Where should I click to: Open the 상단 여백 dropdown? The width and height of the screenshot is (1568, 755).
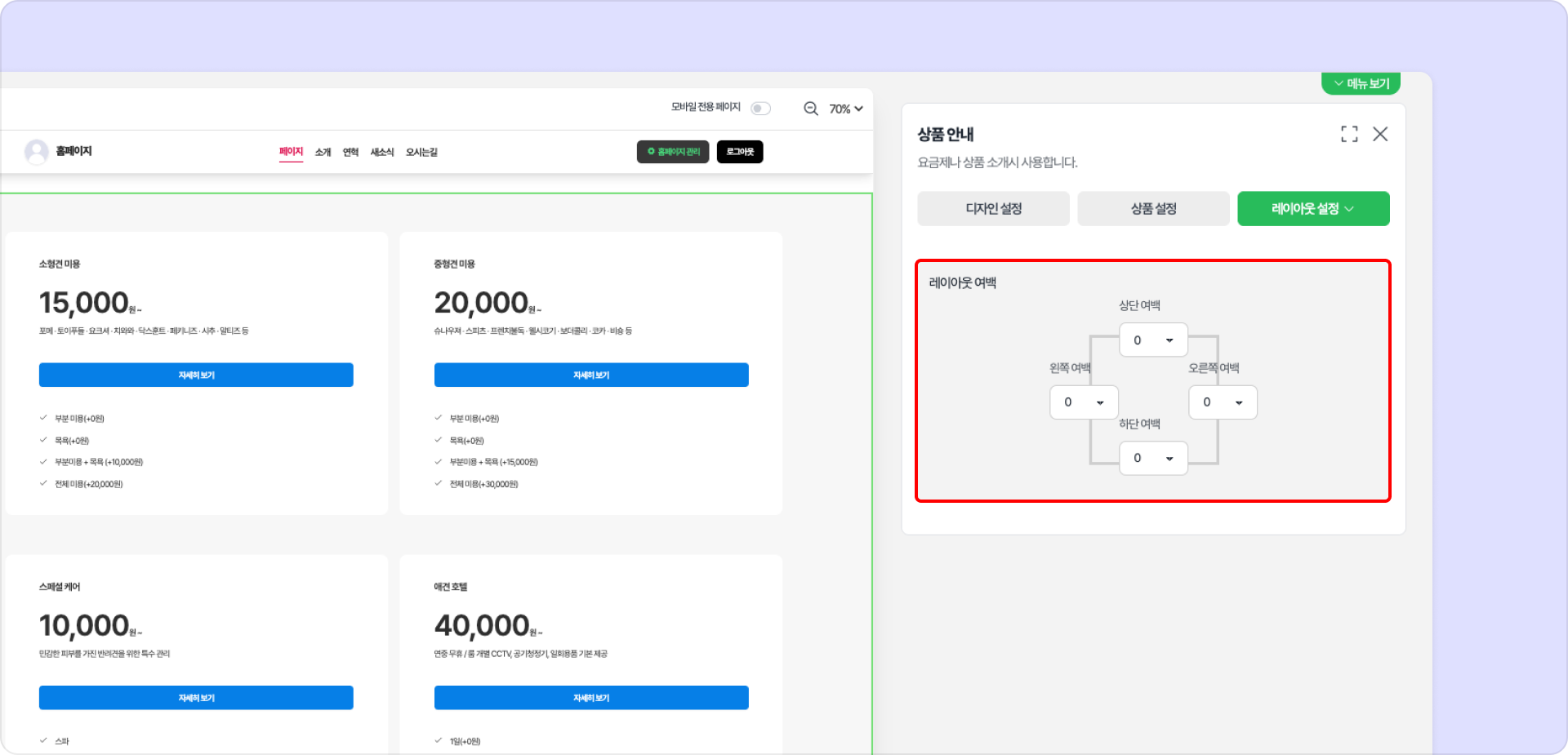(1153, 340)
